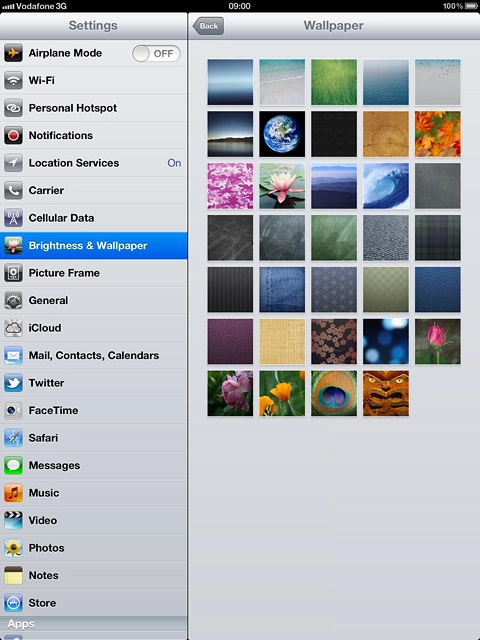480x640 pixels.
Task: Open Mail, Contacts, Calendars settings
Action: pyautogui.click(x=93, y=355)
